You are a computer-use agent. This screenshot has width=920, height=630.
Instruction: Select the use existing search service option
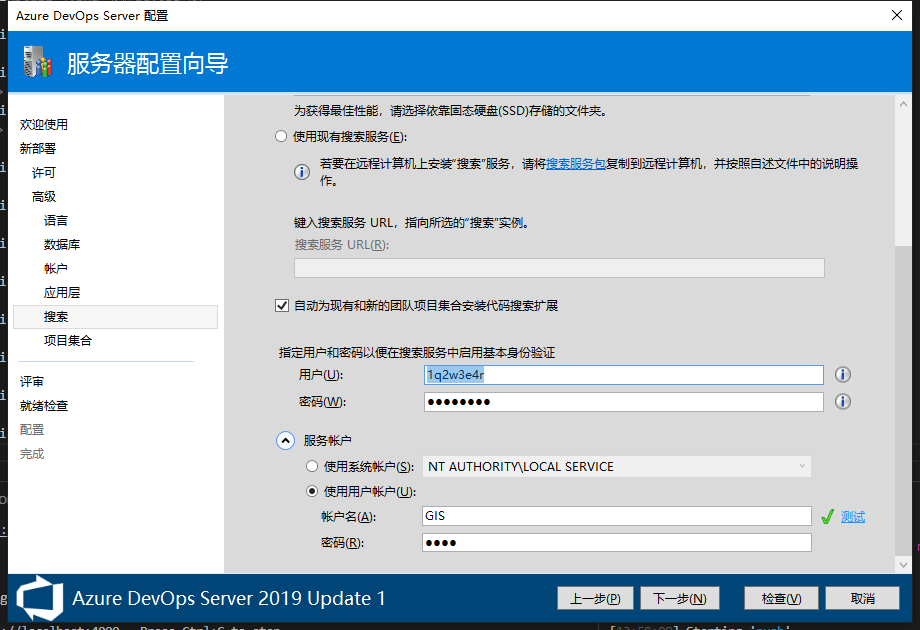point(281,137)
